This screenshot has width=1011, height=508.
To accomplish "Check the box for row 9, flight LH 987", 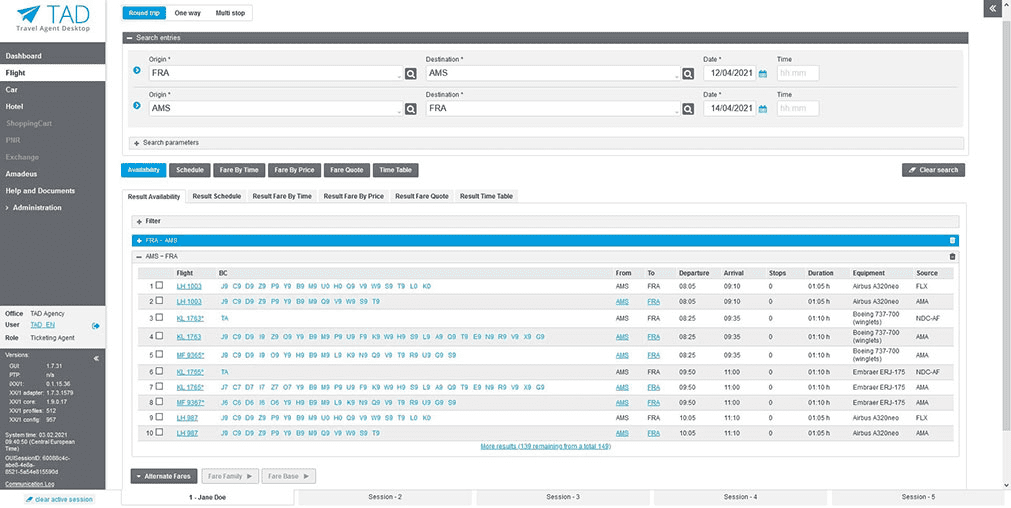I will click(x=158, y=417).
